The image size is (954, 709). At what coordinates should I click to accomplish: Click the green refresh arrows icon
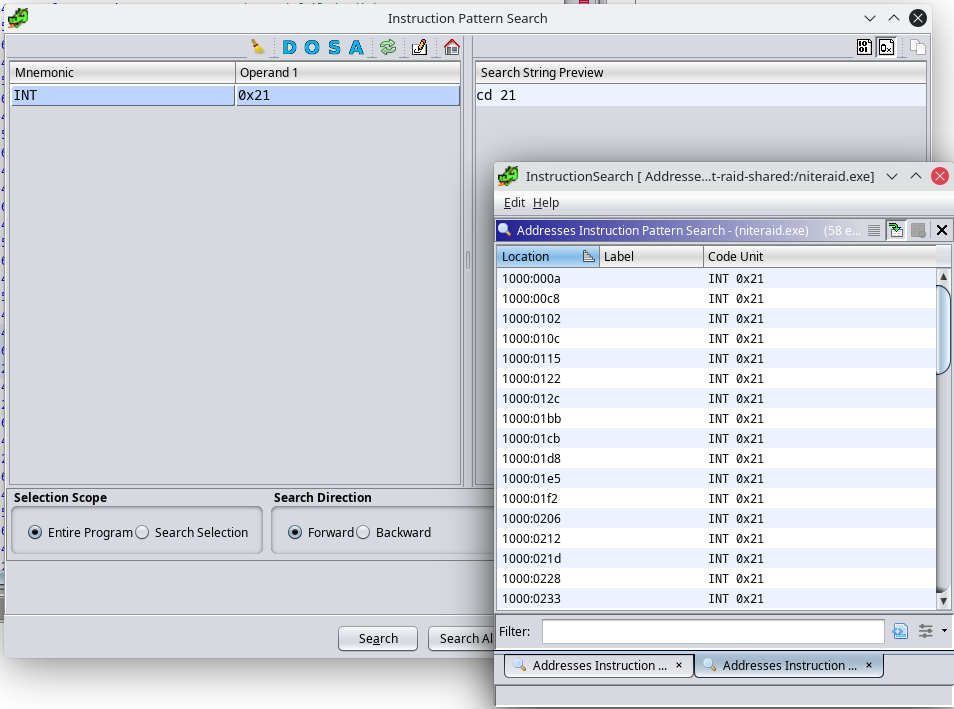tap(388, 46)
